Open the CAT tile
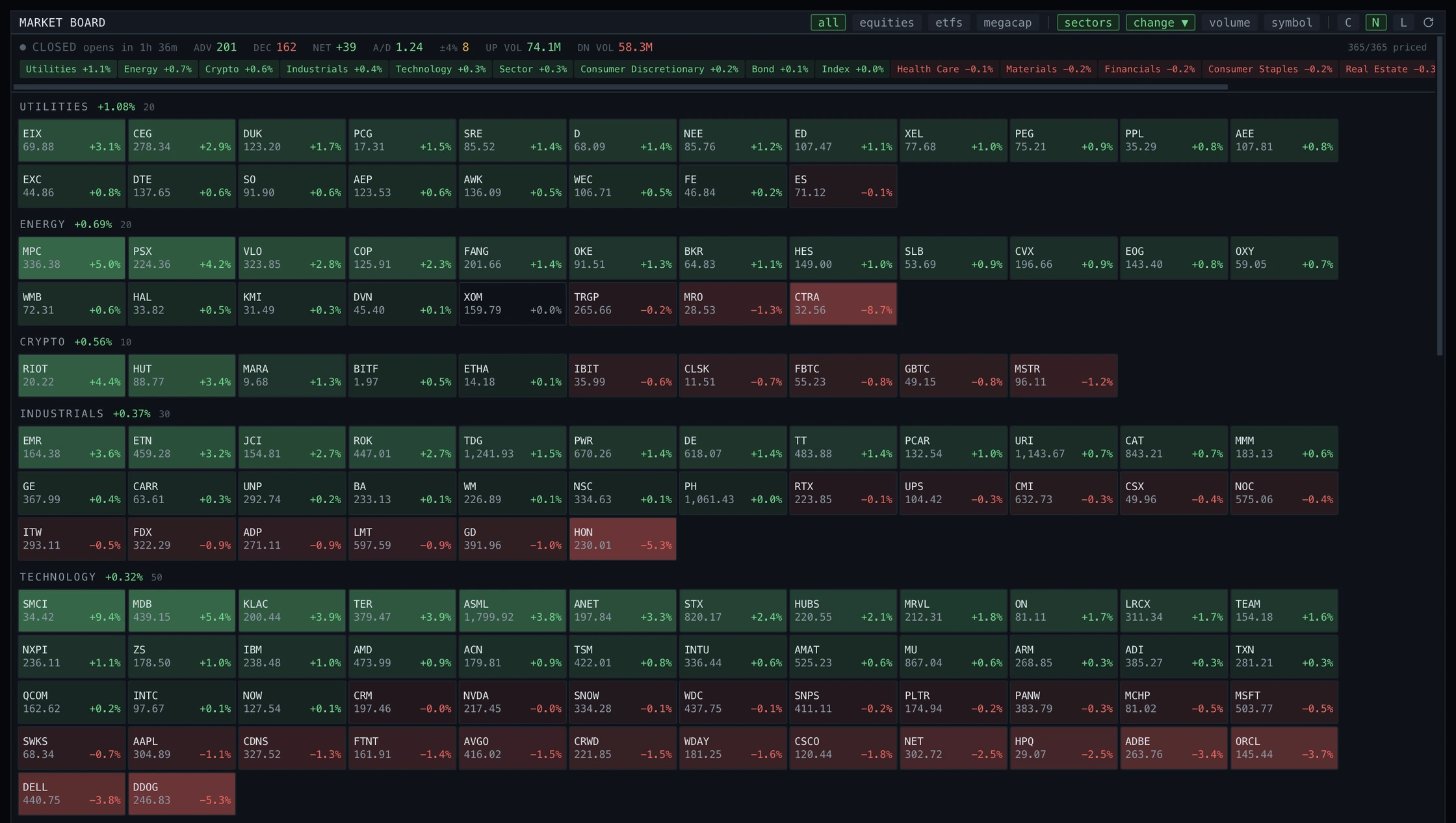Screen dimensions: 1456x823 click(x=1174, y=447)
